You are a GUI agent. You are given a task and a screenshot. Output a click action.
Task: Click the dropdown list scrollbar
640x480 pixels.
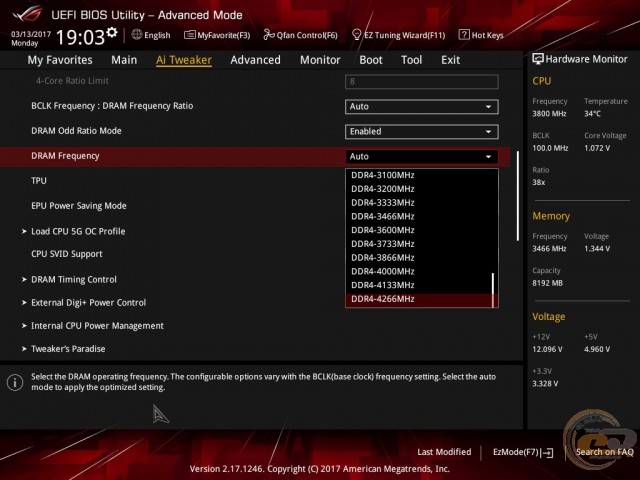pos(493,290)
